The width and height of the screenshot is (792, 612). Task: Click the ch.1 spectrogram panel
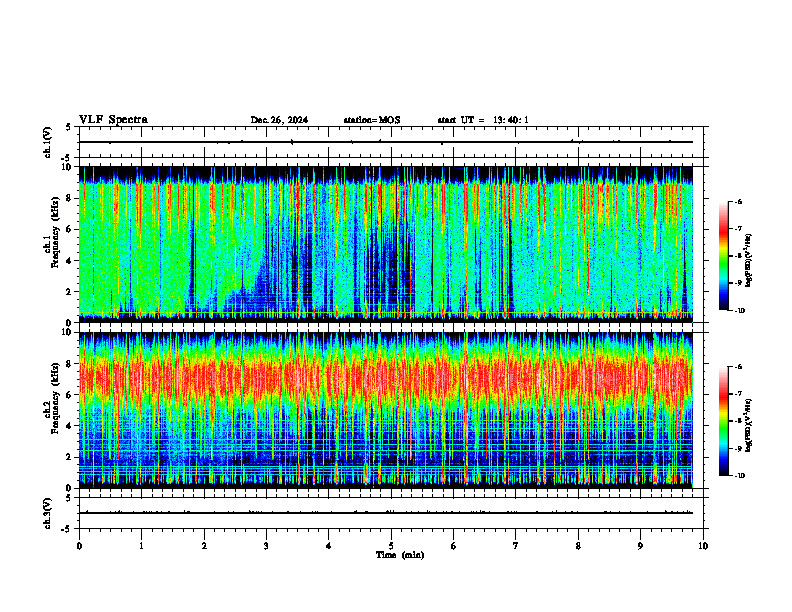tap(386, 244)
